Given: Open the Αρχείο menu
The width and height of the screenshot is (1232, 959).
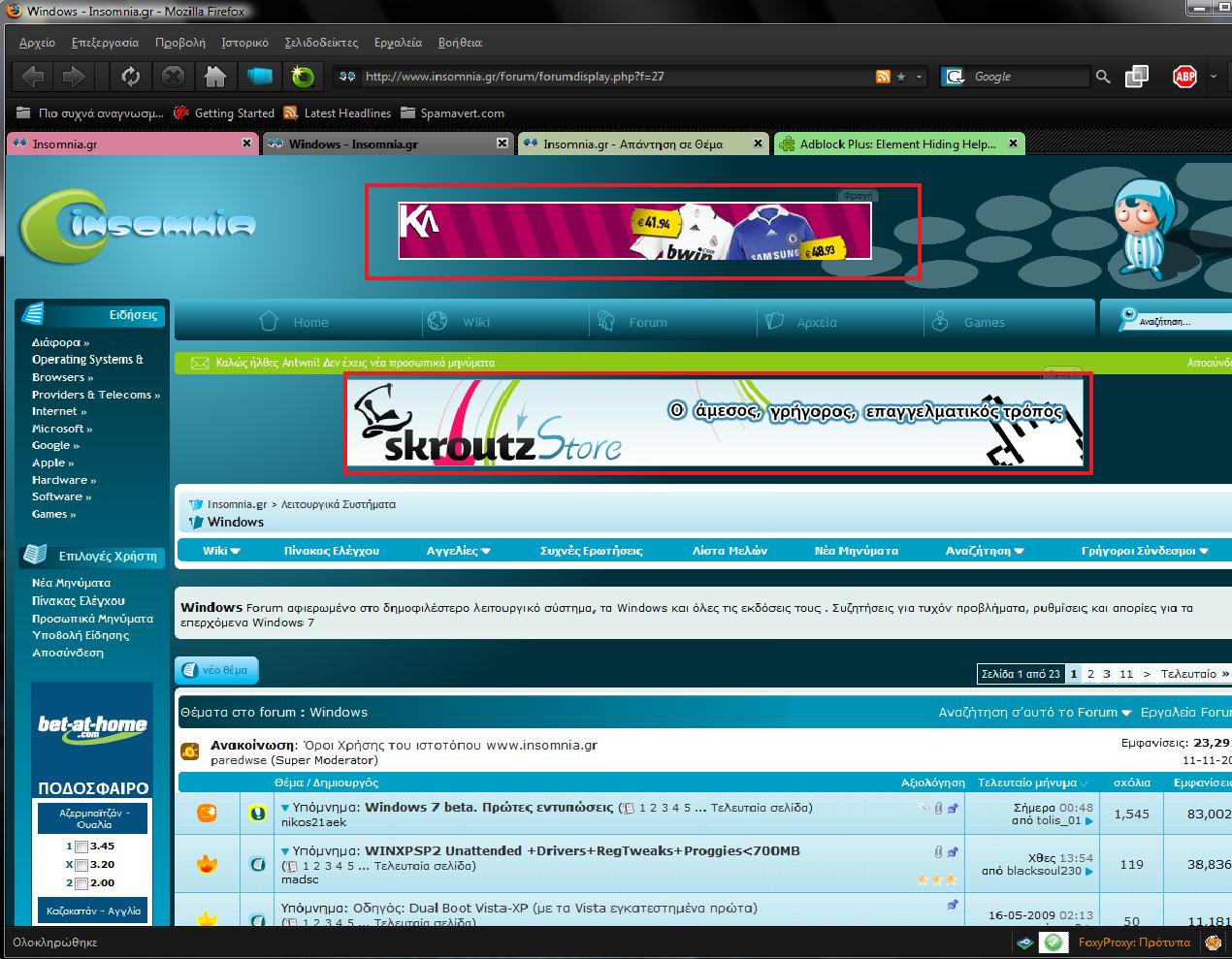Looking at the screenshot, I should [37, 43].
